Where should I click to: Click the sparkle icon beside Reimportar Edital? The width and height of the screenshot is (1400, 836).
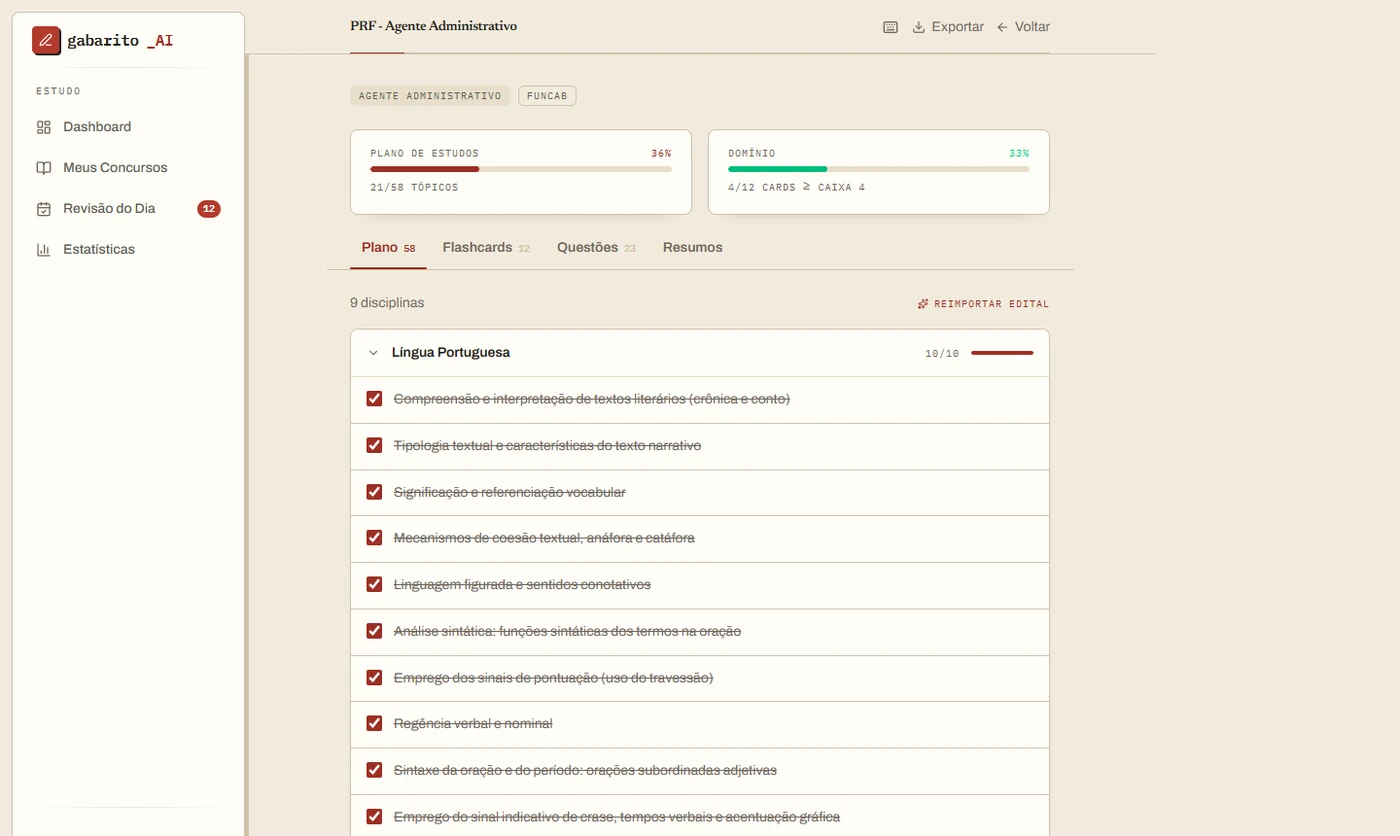(923, 304)
